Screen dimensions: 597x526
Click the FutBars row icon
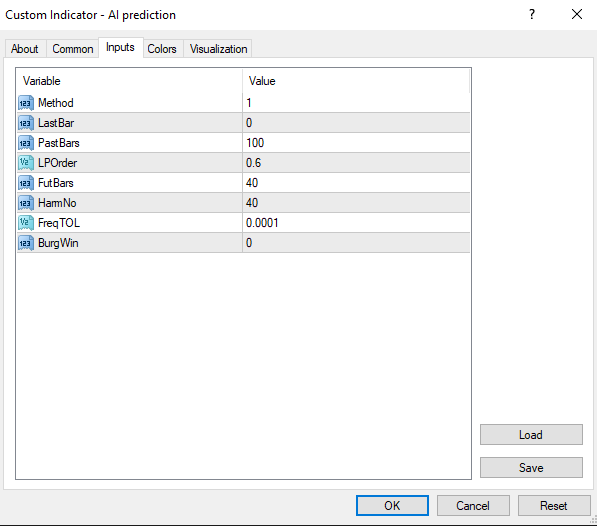[26, 183]
